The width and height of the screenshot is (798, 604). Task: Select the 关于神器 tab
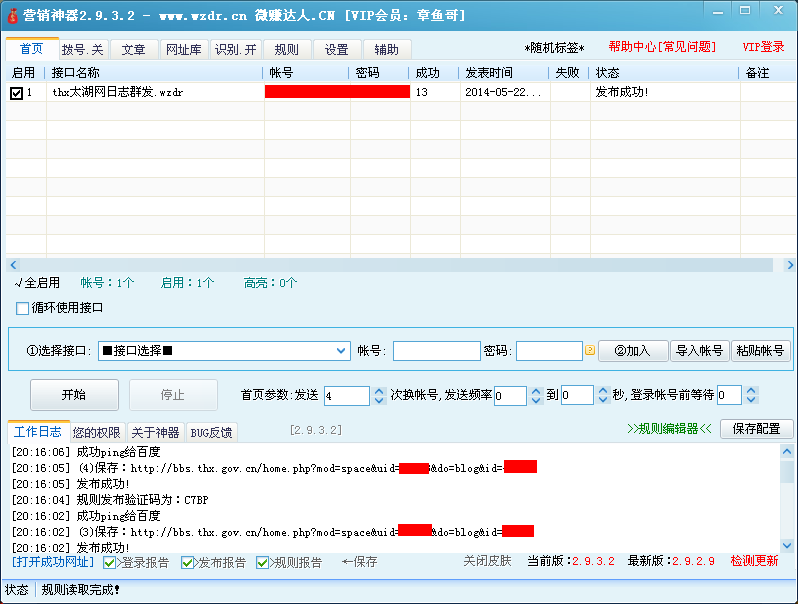coord(155,433)
